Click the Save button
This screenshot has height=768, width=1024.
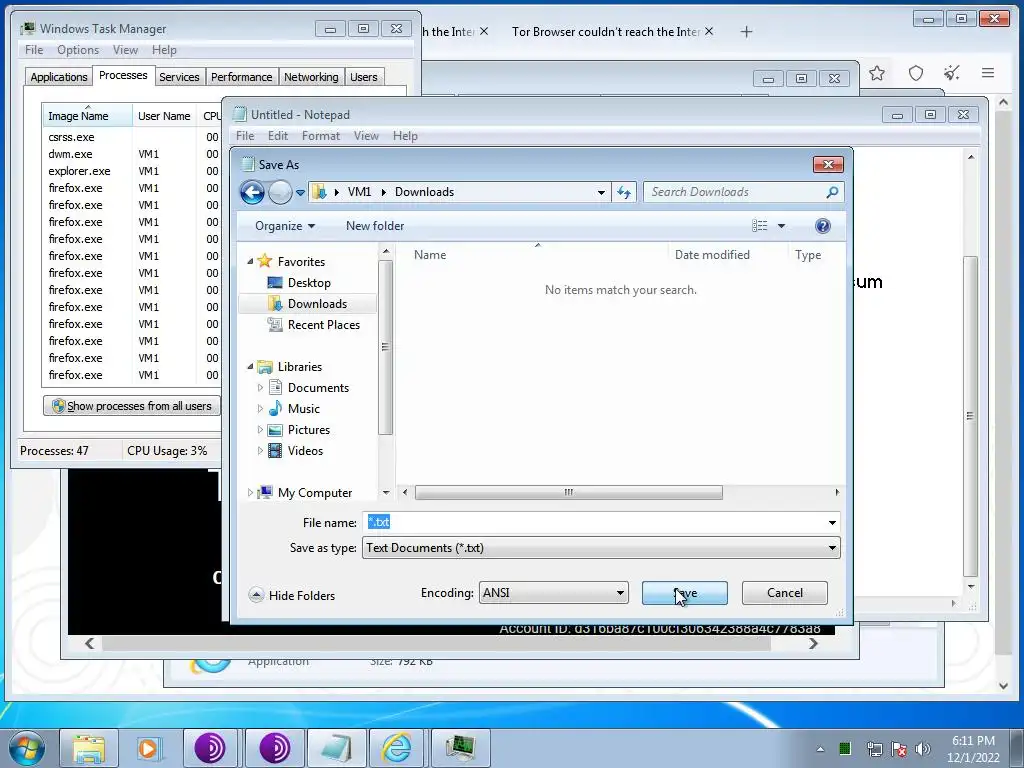click(684, 593)
